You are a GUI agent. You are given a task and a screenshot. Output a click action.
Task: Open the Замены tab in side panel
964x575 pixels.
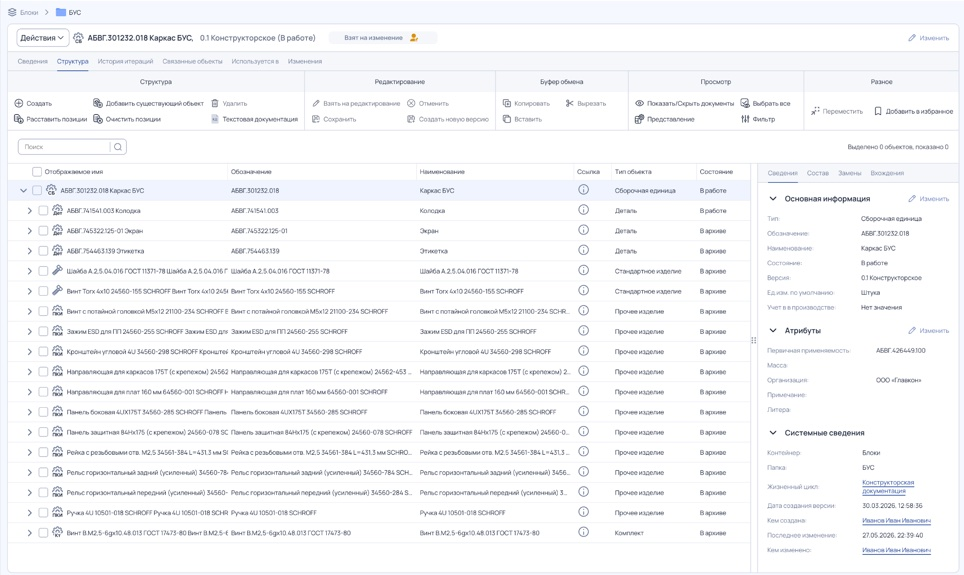pyautogui.click(x=850, y=173)
